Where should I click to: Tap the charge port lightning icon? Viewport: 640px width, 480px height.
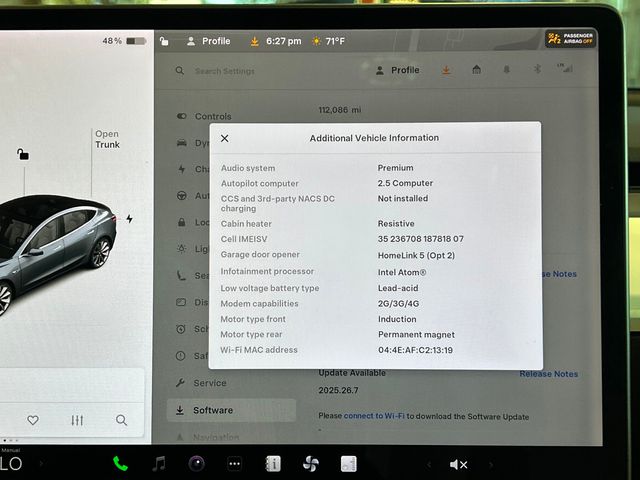(129, 219)
